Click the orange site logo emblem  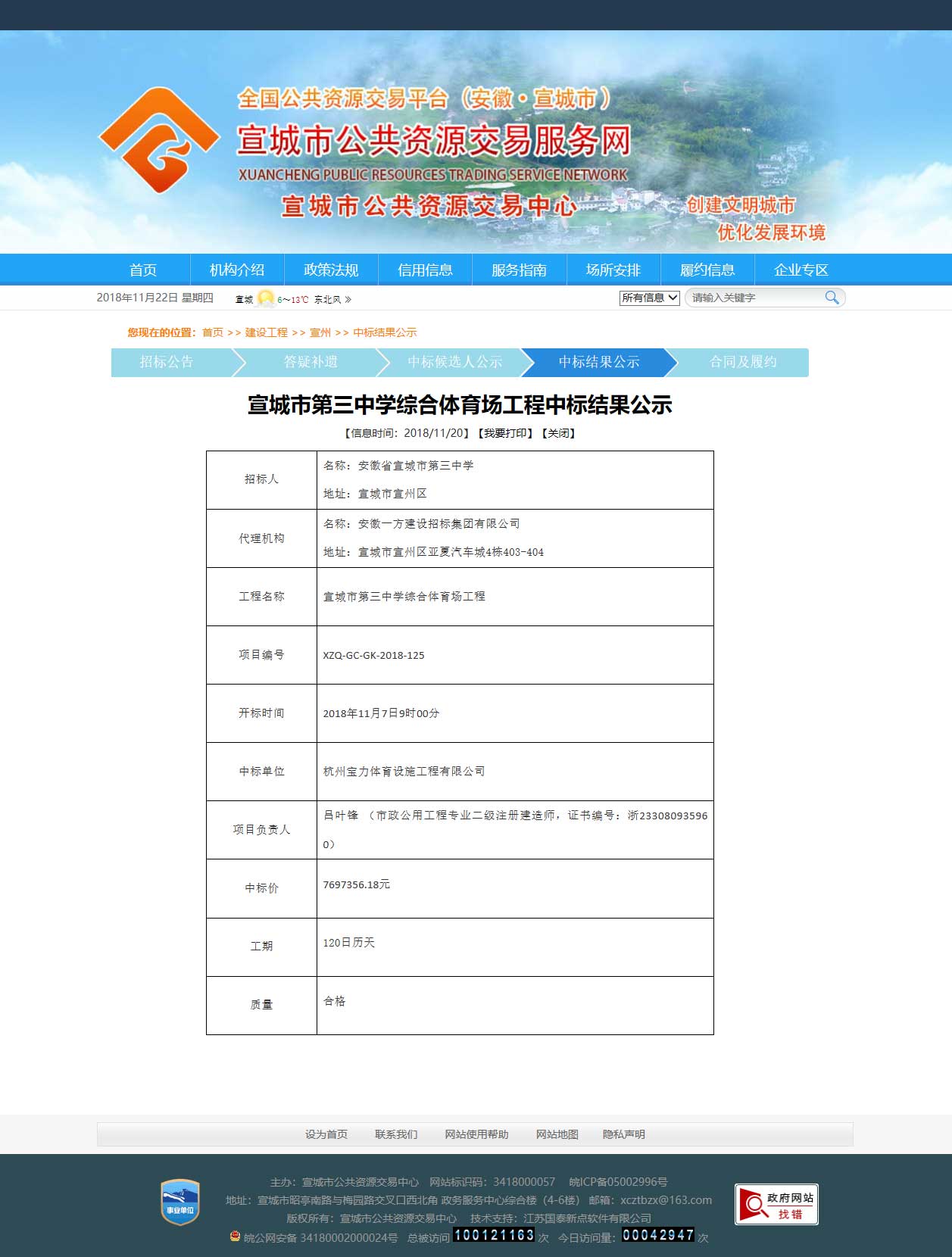tap(159, 140)
